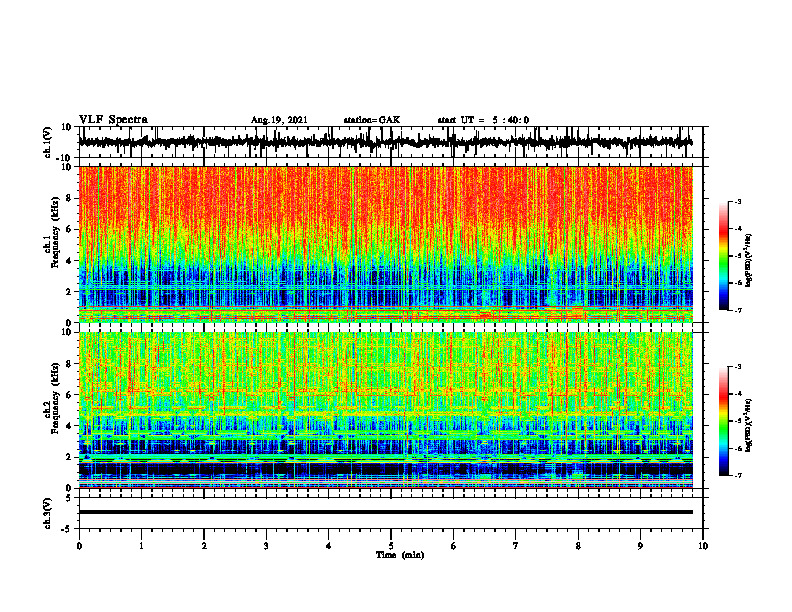The height and width of the screenshot is (612, 792).
Task: Click the ch.1 spectrogram "8" kHz tick label
Action: [x=69, y=198]
